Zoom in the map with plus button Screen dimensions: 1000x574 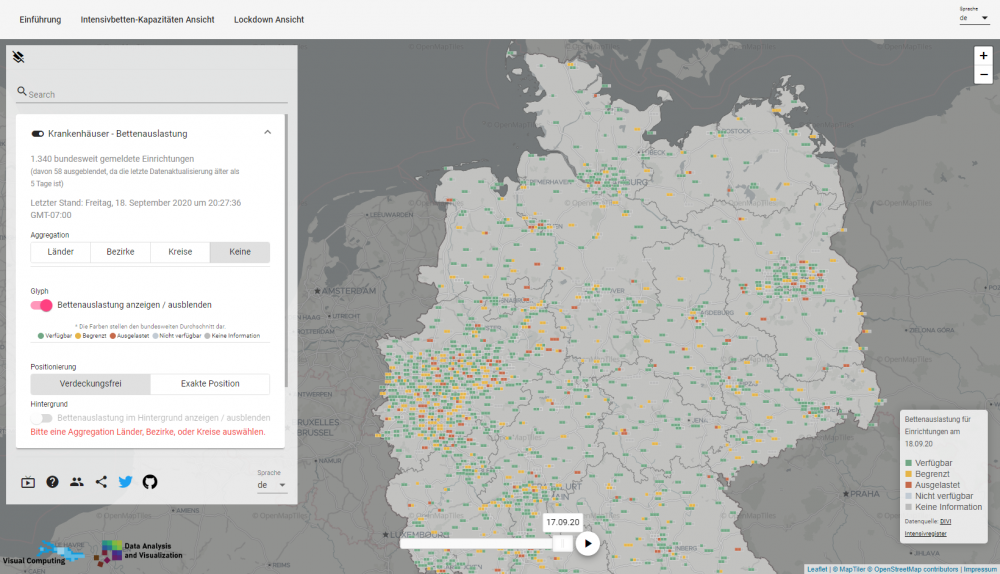click(983, 56)
